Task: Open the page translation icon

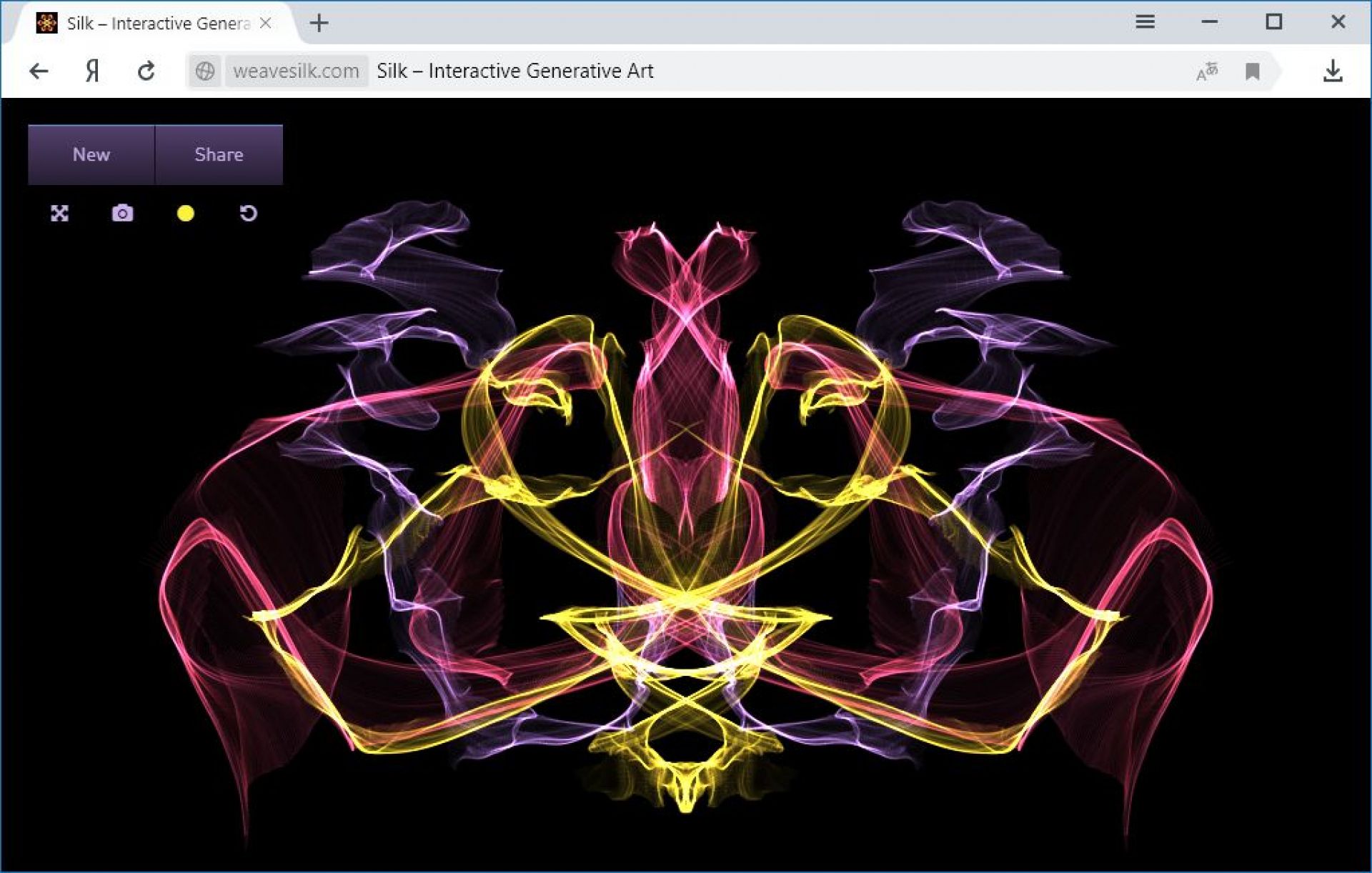Action: pyautogui.click(x=1206, y=71)
